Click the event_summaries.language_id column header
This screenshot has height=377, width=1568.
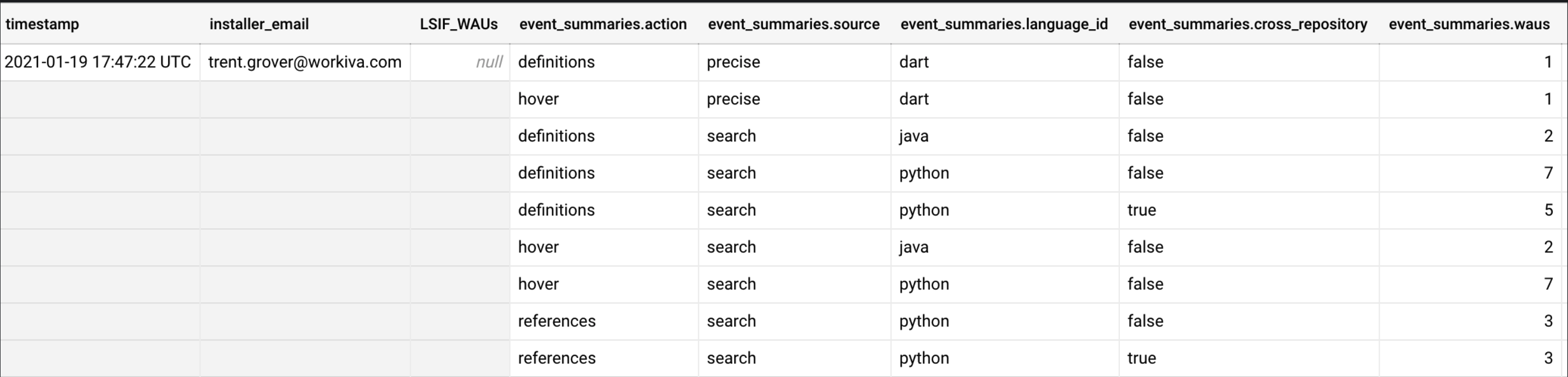coord(1004,24)
